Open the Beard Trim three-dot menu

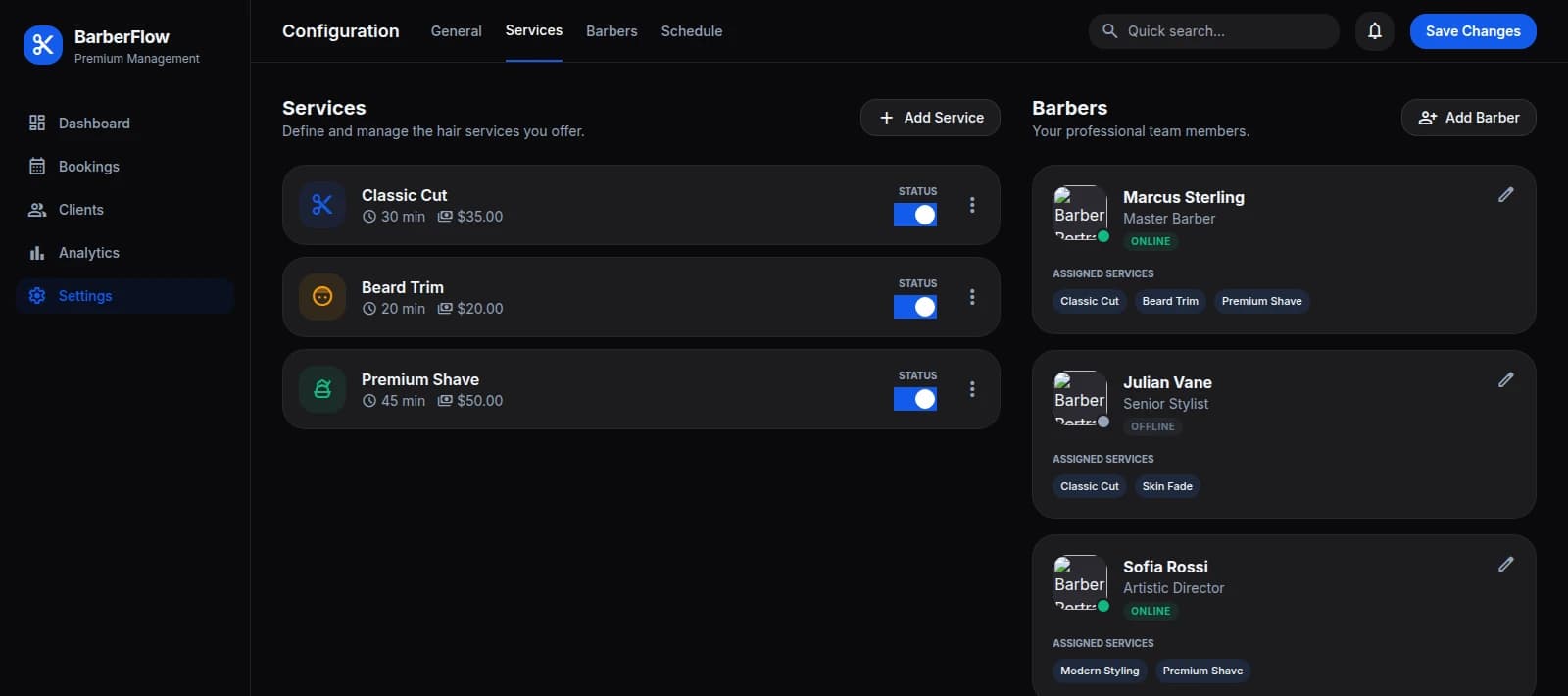972,297
